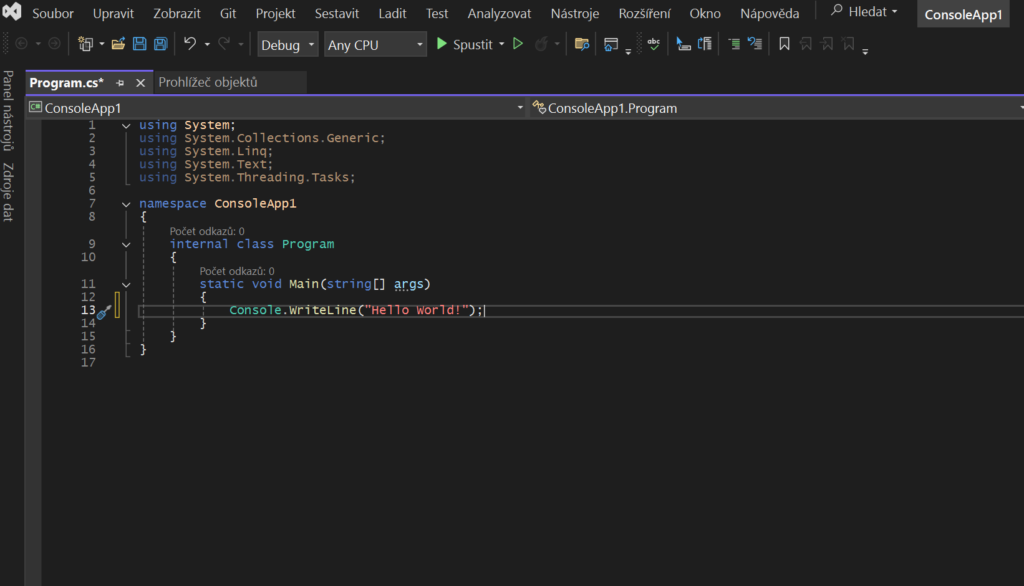Open the Sestavit menu
1024x586 pixels.
337,14
